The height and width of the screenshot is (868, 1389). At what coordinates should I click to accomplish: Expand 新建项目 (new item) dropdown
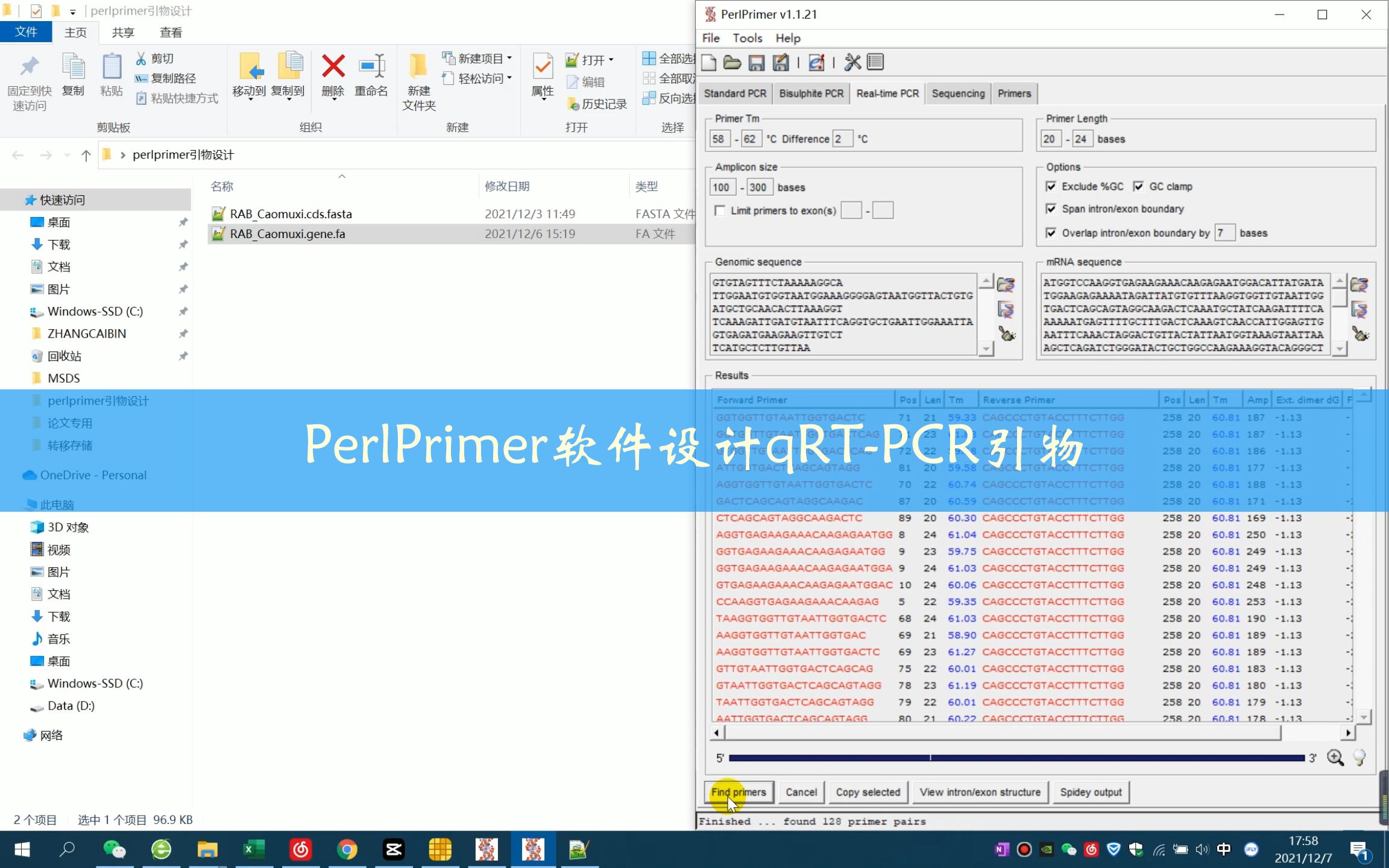coord(509,58)
